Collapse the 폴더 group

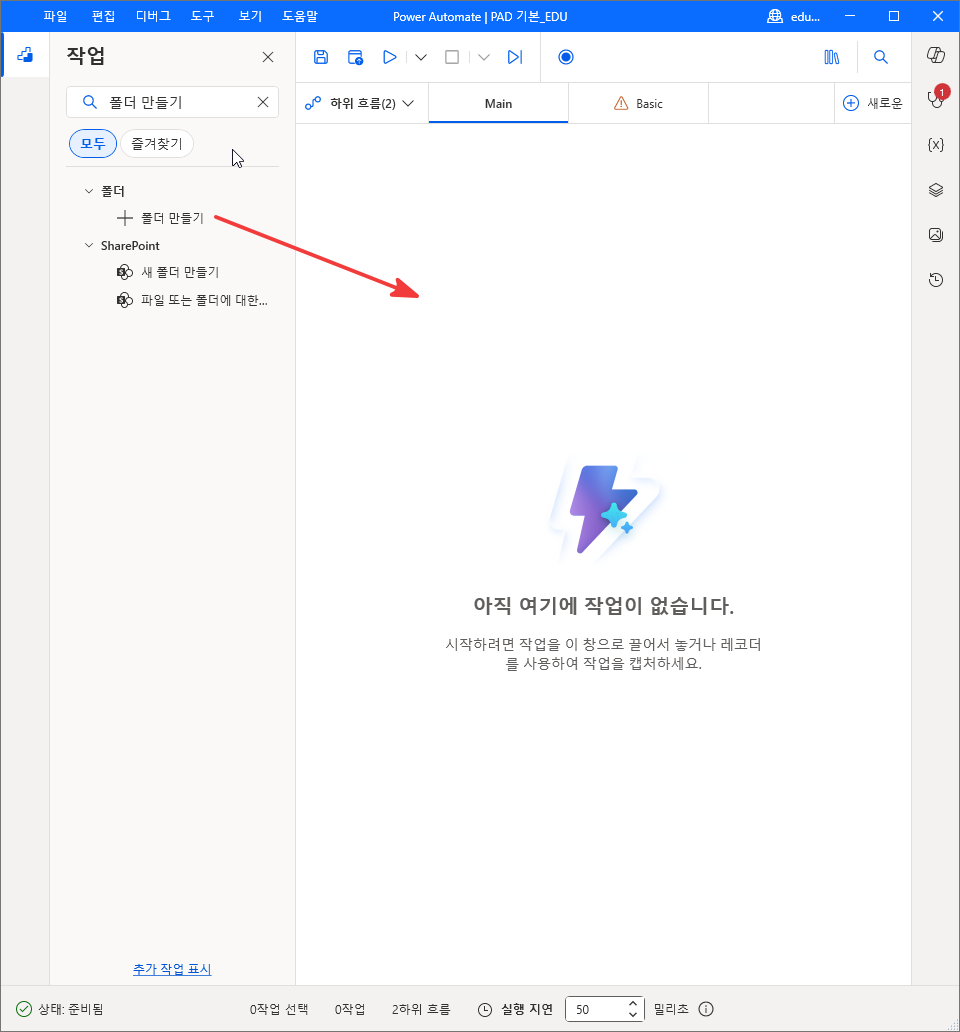(x=89, y=191)
